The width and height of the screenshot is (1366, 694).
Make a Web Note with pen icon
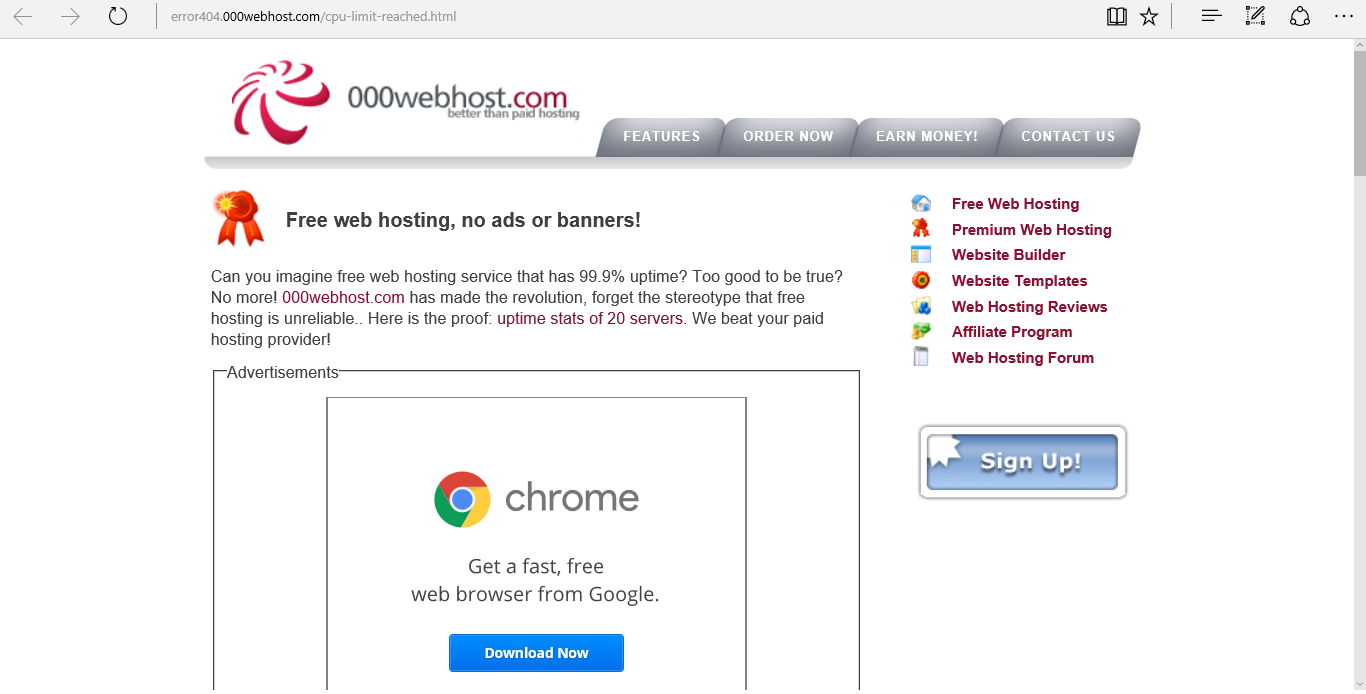(x=1255, y=16)
